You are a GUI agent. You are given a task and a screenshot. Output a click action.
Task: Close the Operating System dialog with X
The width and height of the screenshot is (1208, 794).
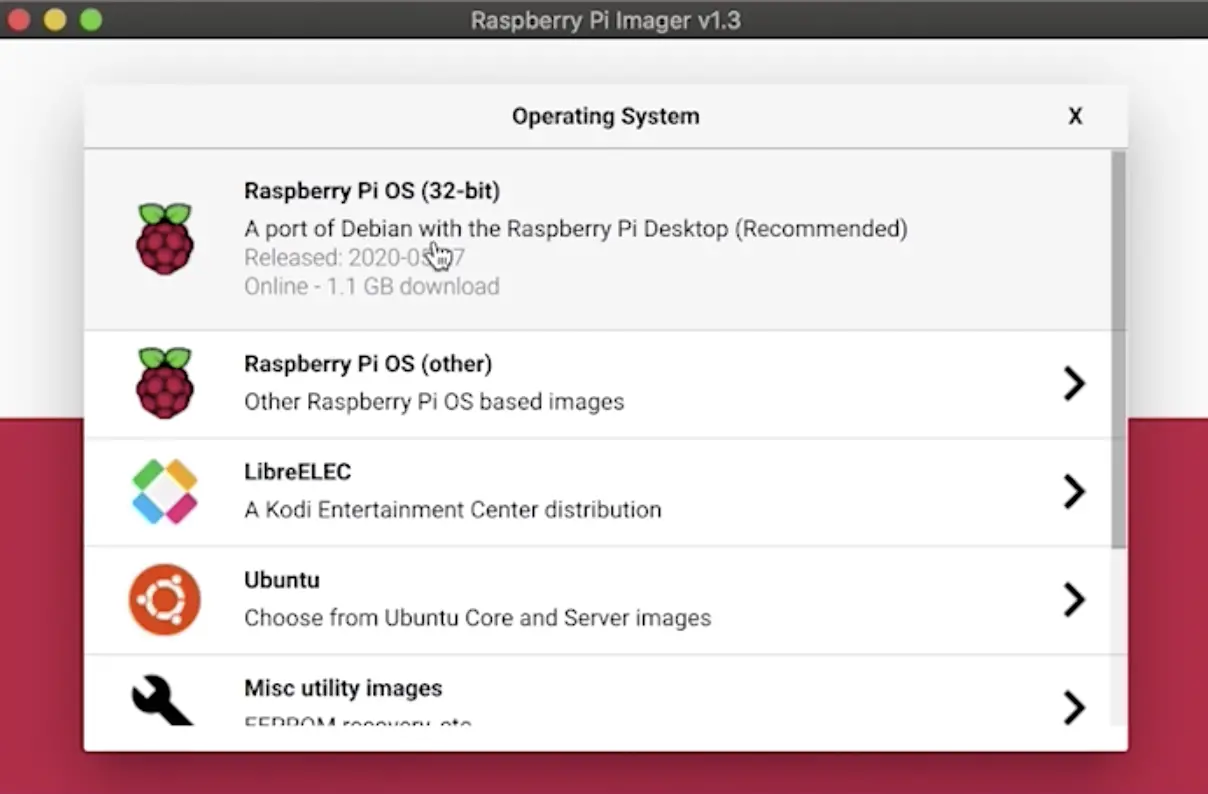click(x=1075, y=116)
